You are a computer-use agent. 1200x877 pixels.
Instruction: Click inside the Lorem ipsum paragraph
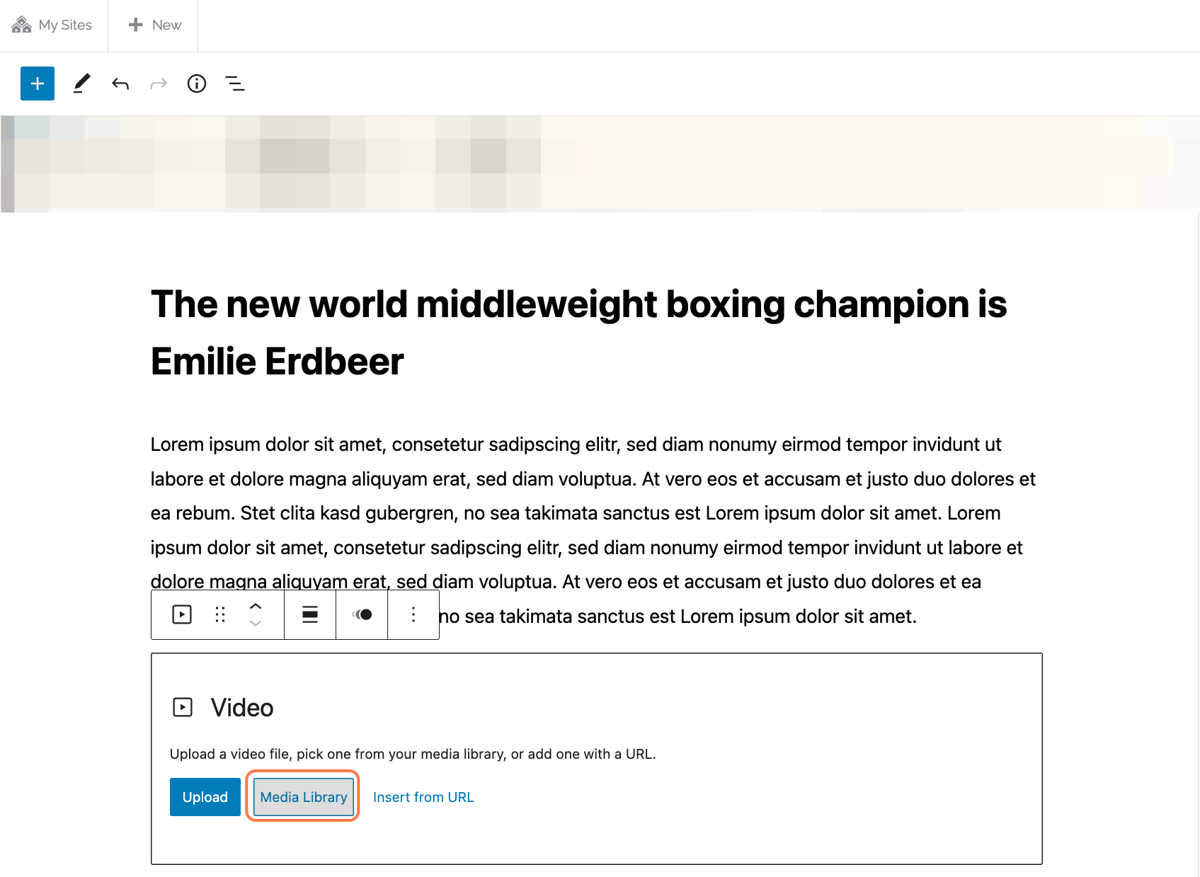click(x=594, y=530)
